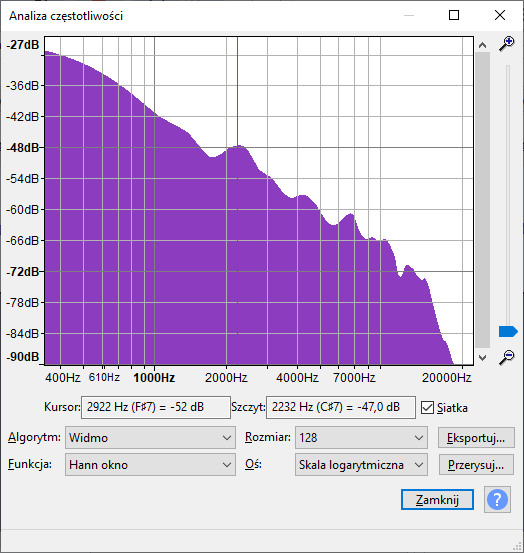Viewport: 524px width, 553px height.
Task: Click the -72dB axis label
Action: [23, 272]
